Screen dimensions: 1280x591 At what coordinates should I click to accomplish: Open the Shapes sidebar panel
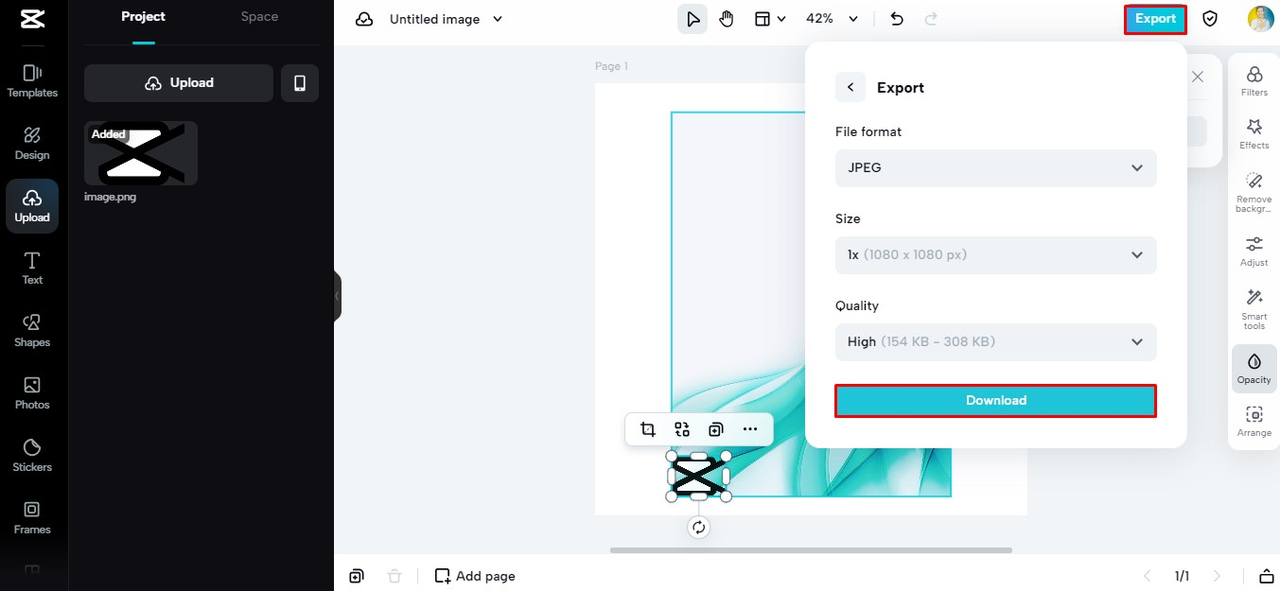[32, 330]
